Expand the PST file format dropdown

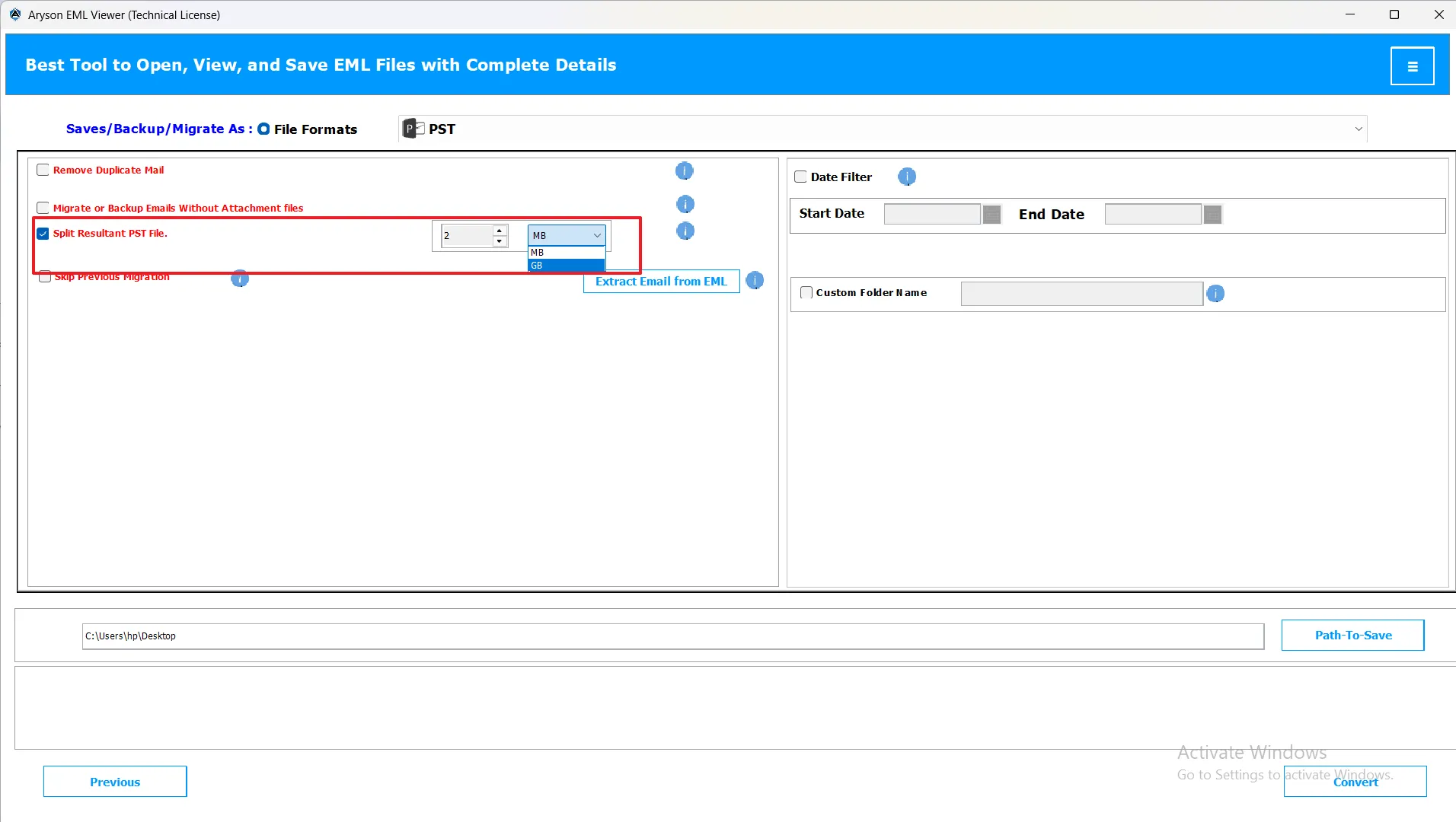click(x=1358, y=129)
